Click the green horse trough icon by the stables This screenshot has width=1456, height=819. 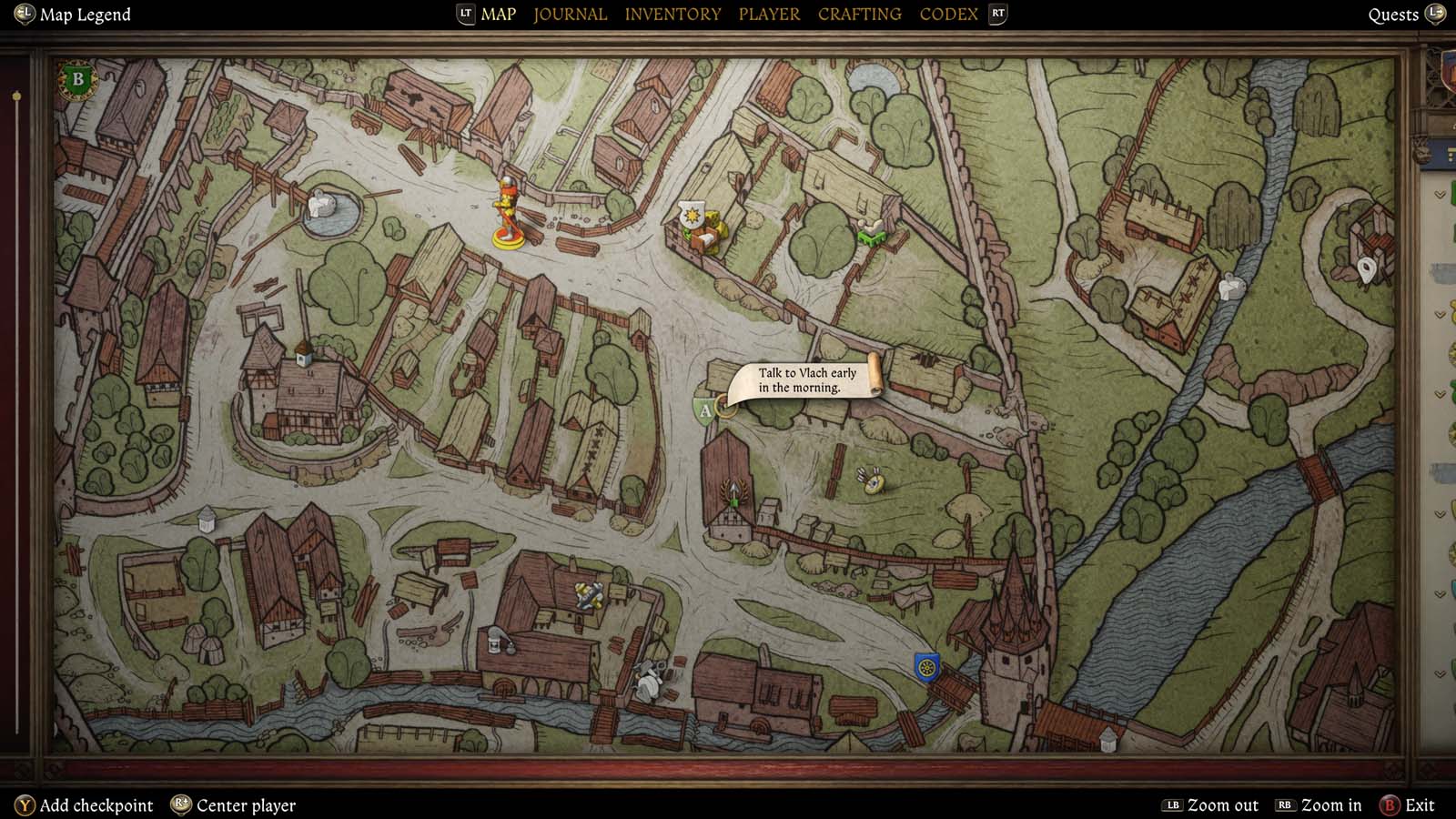tap(872, 235)
